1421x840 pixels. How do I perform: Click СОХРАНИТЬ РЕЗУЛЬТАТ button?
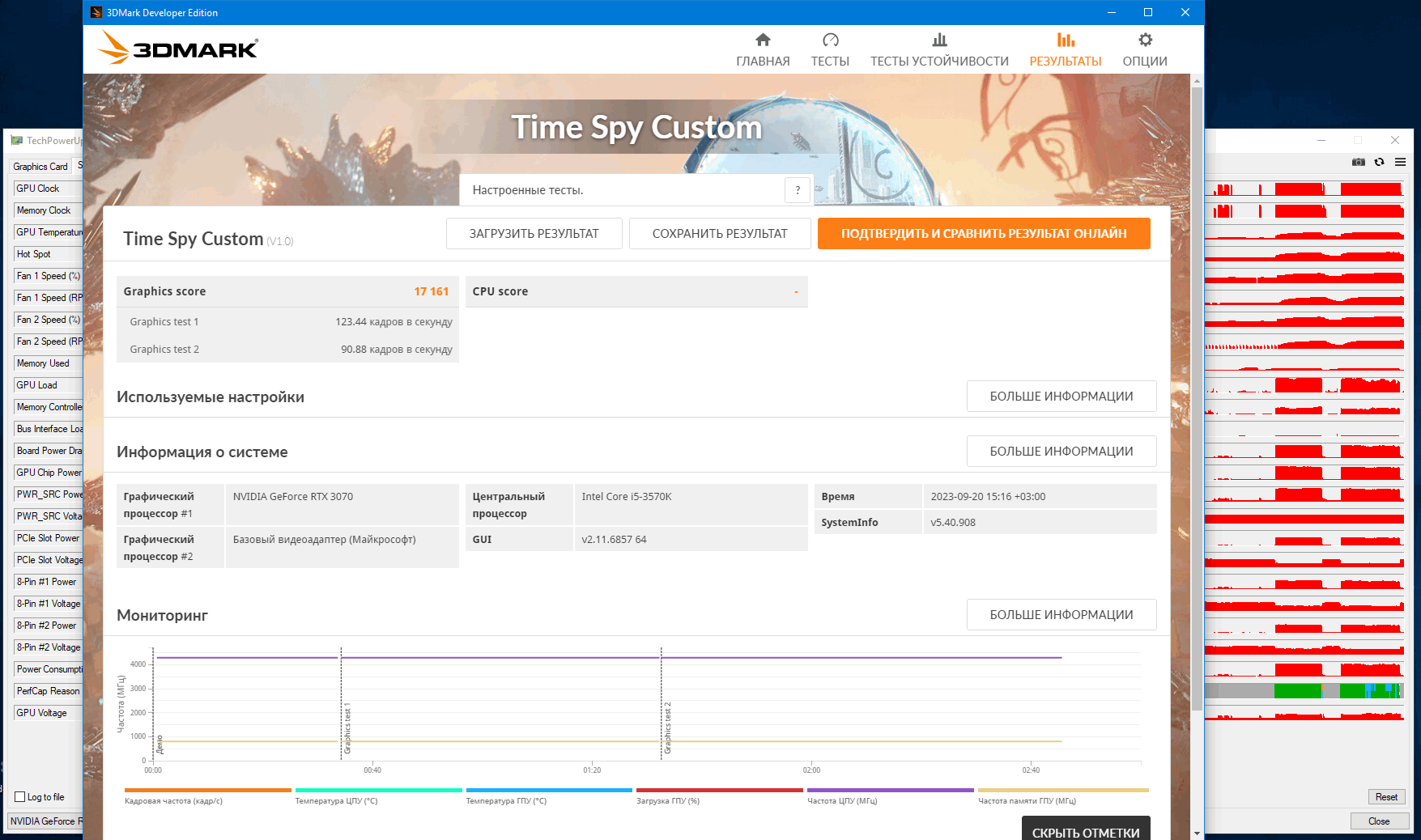[720, 234]
